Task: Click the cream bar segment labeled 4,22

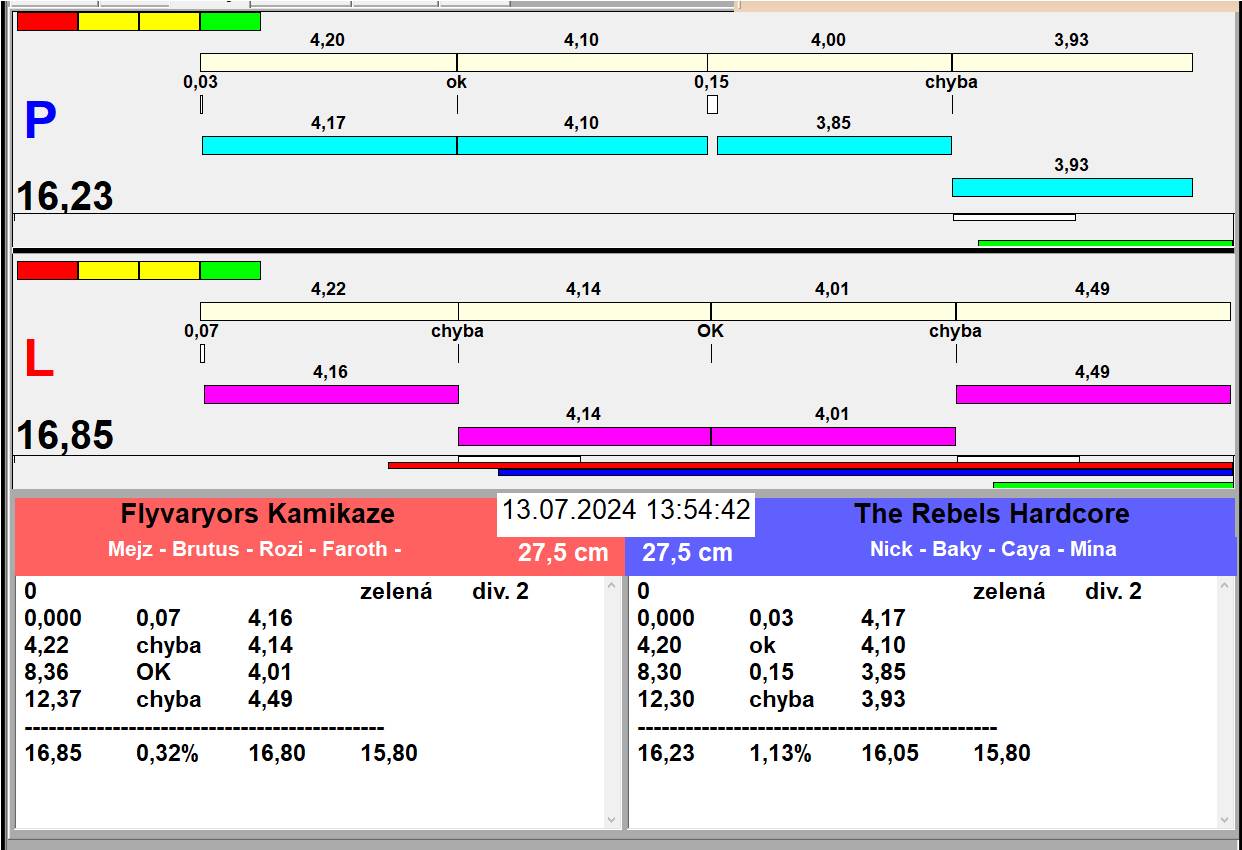Action: tap(329, 311)
